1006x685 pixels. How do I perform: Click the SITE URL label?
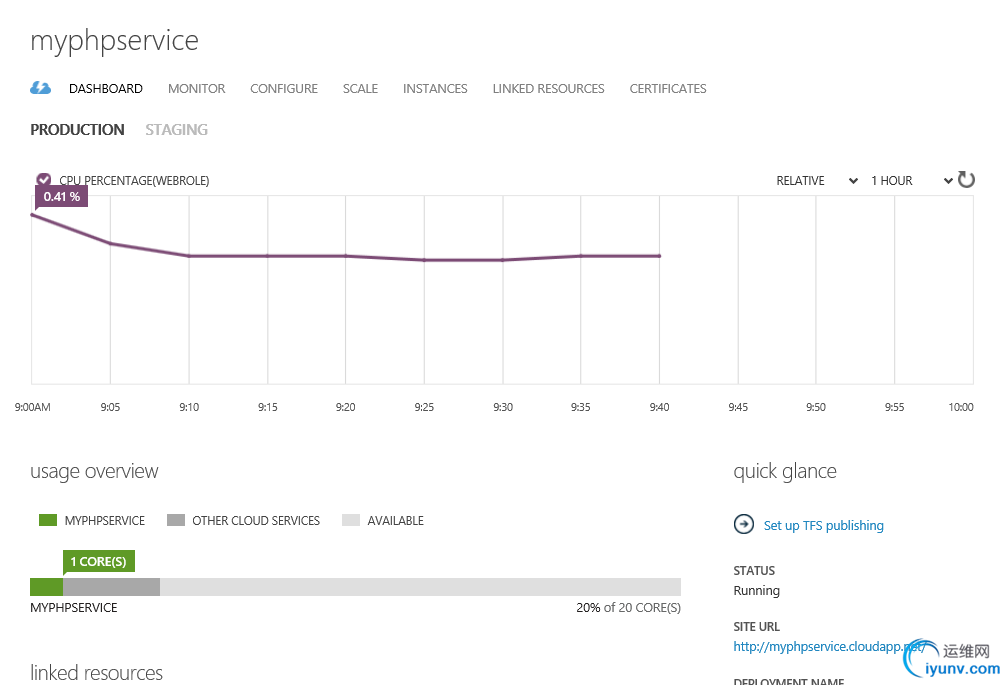click(x=756, y=627)
